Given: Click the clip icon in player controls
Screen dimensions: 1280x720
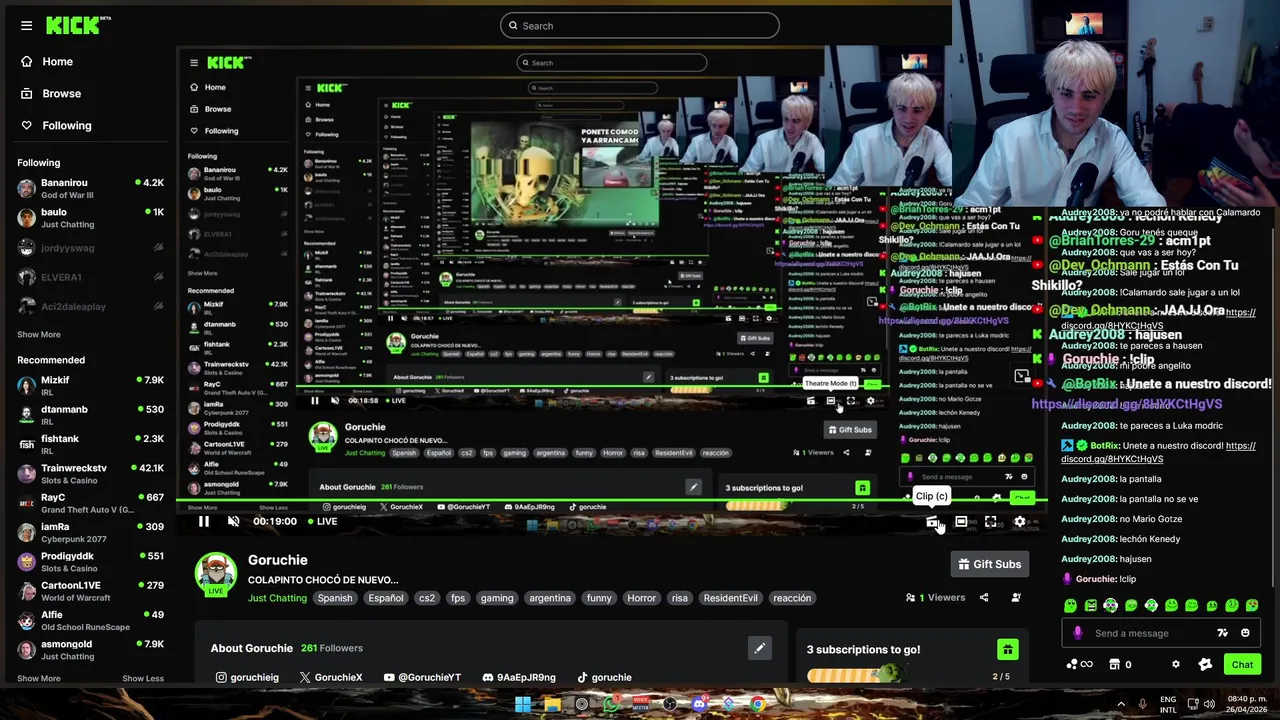Looking at the screenshot, I should click(x=932, y=522).
